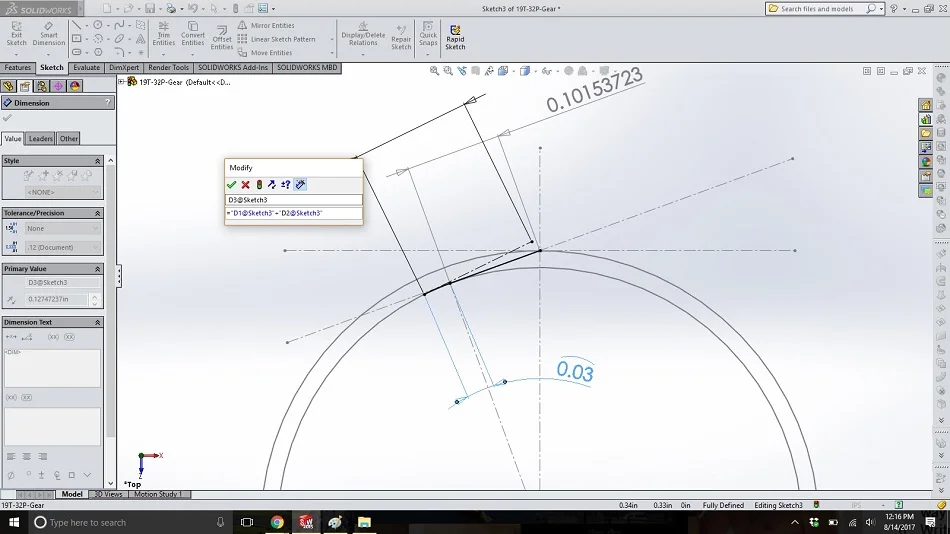Viewport: 950px width, 534px height.
Task: Open the .12 (Document) precision dropdown
Action: [x=62, y=247]
